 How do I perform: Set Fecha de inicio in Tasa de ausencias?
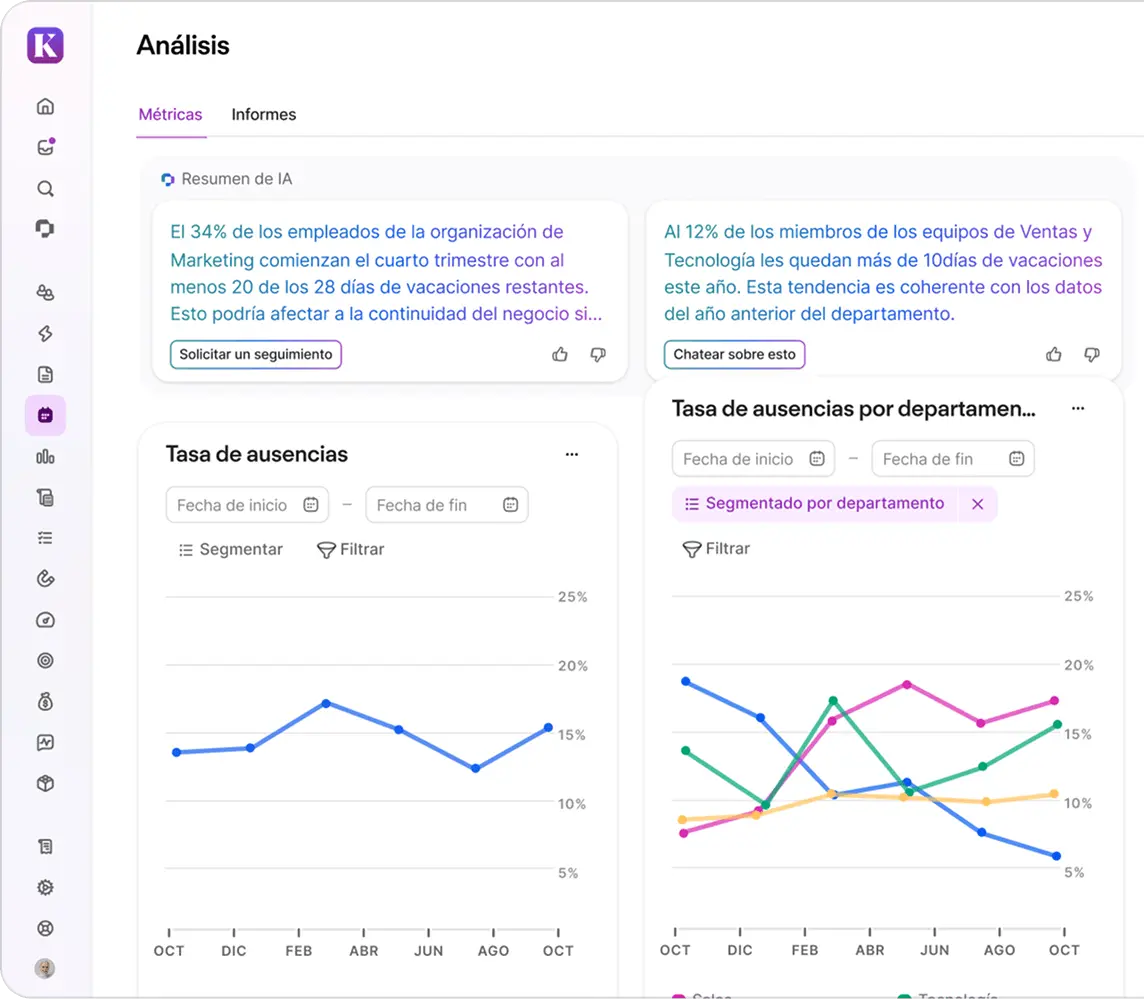coord(247,505)
